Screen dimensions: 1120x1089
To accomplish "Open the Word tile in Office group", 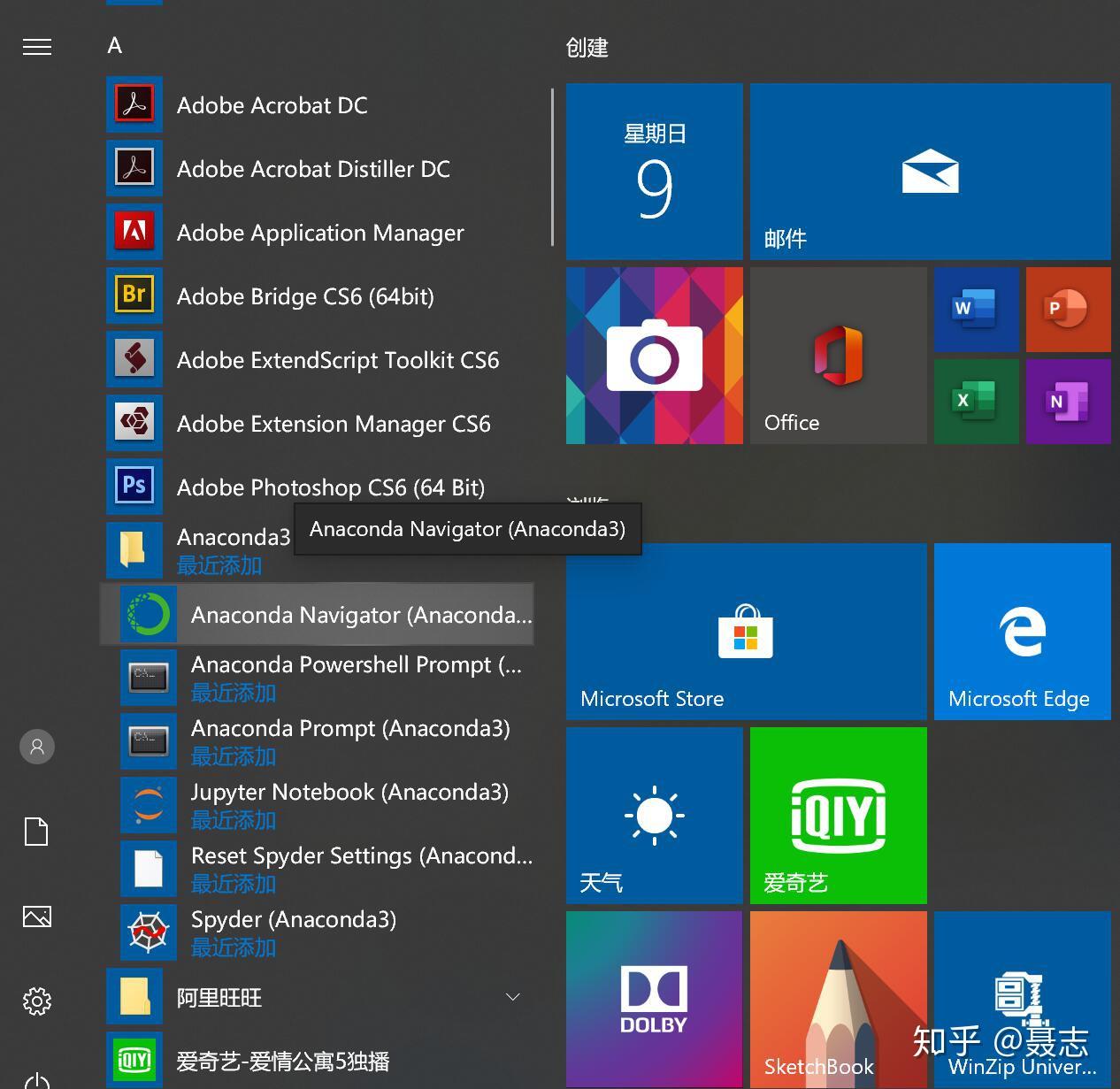I will pyautogui.click(x=977, y=310).
